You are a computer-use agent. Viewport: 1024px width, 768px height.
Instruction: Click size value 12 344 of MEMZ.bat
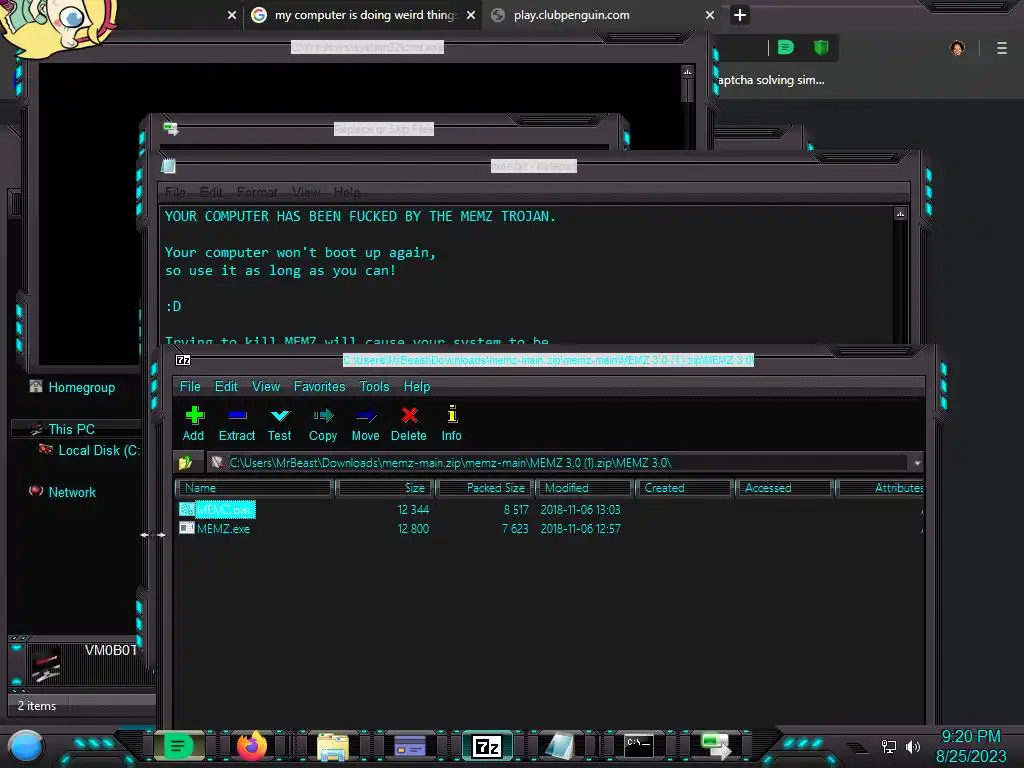(x=413, y=509)
